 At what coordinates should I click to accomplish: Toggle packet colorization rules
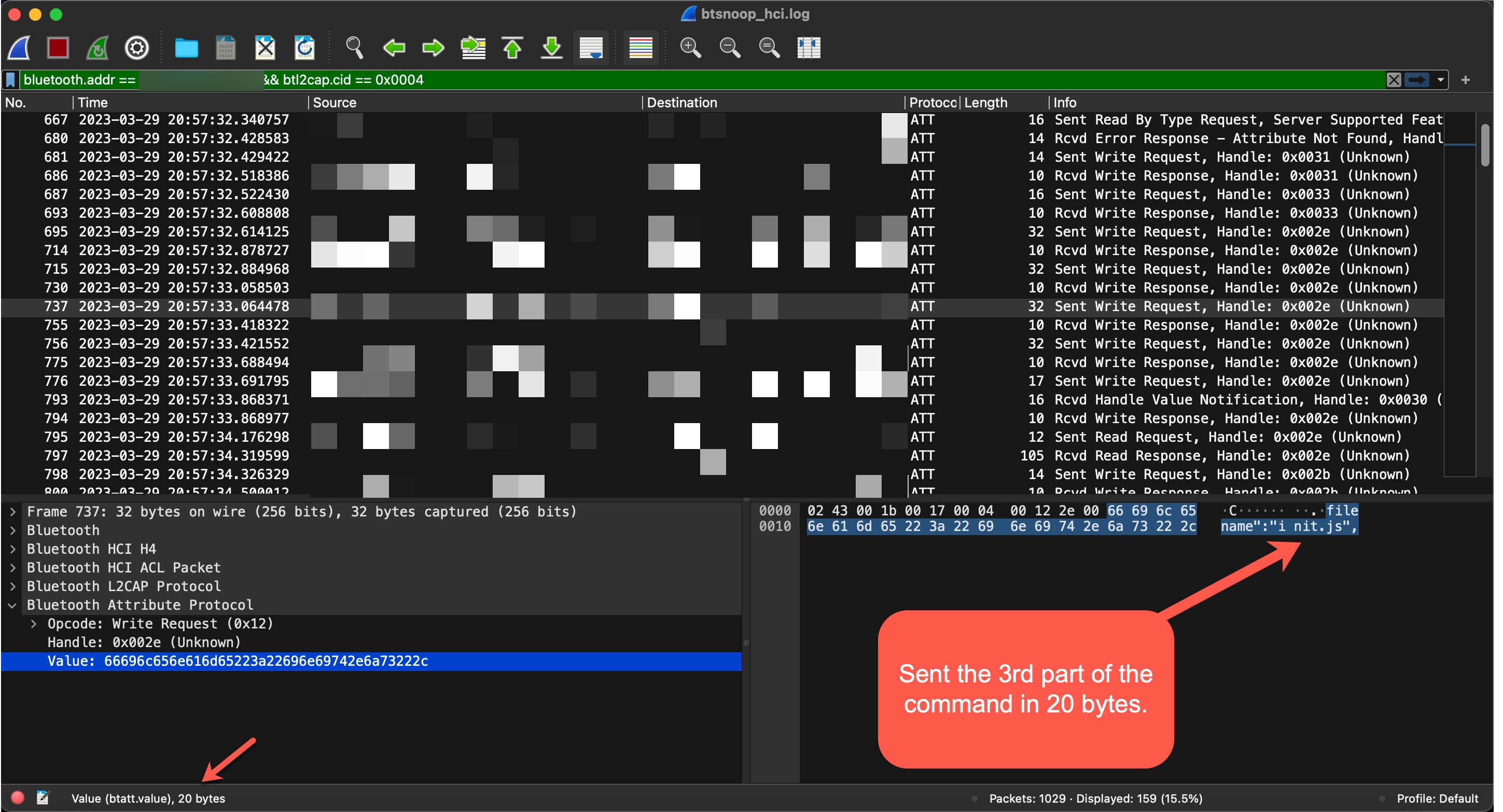tap(641, 47)
